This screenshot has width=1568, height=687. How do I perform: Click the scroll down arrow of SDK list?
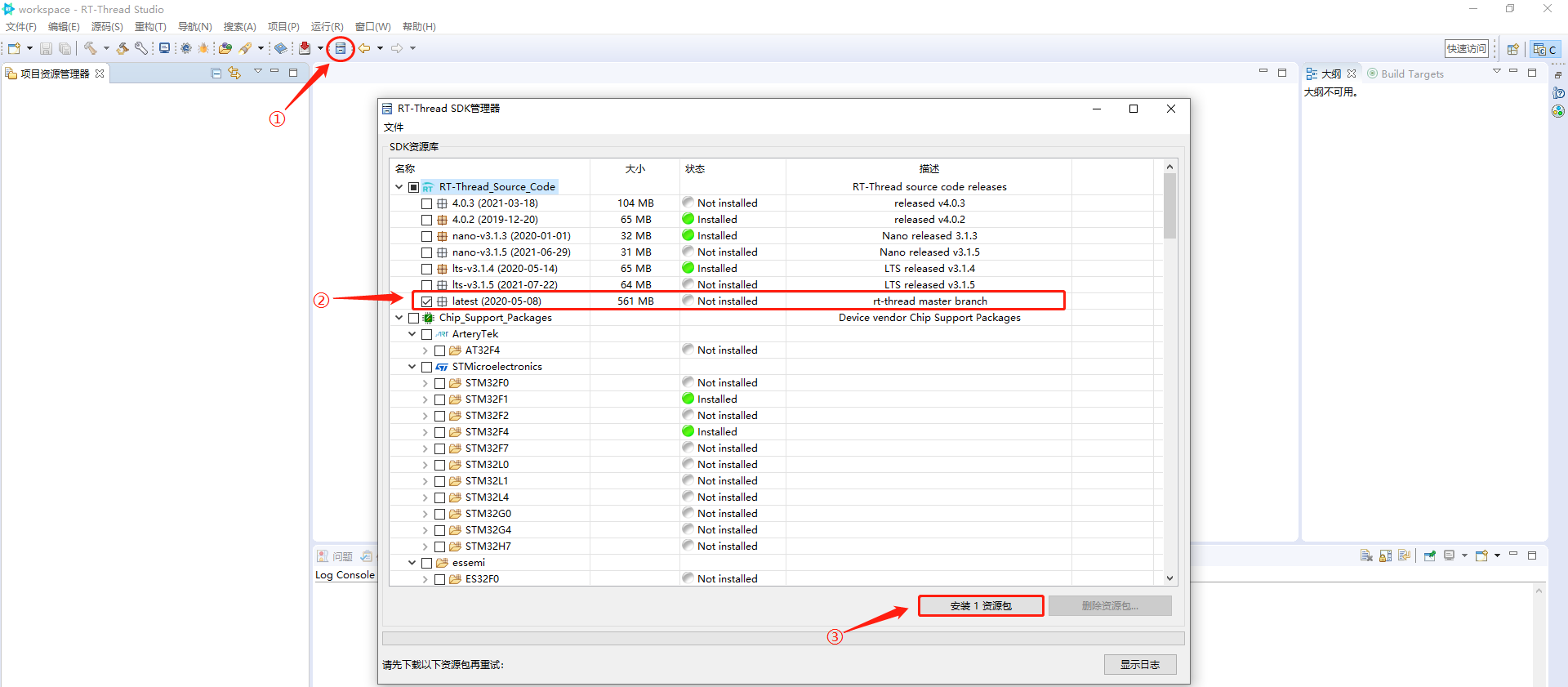tap(1170, 578)
